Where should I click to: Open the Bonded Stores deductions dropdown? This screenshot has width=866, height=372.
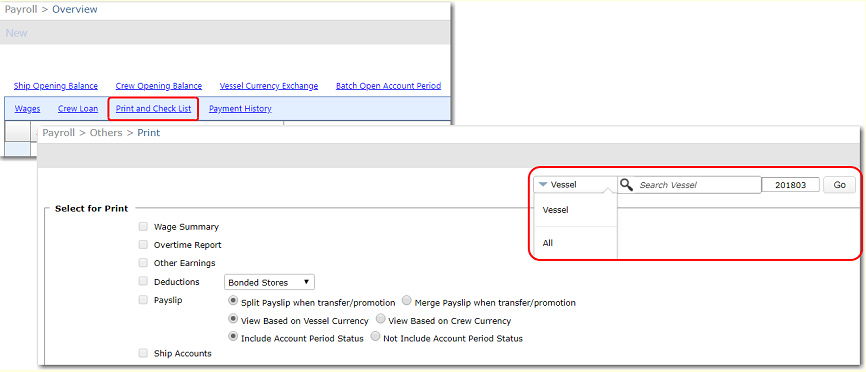tap(269, 282)
